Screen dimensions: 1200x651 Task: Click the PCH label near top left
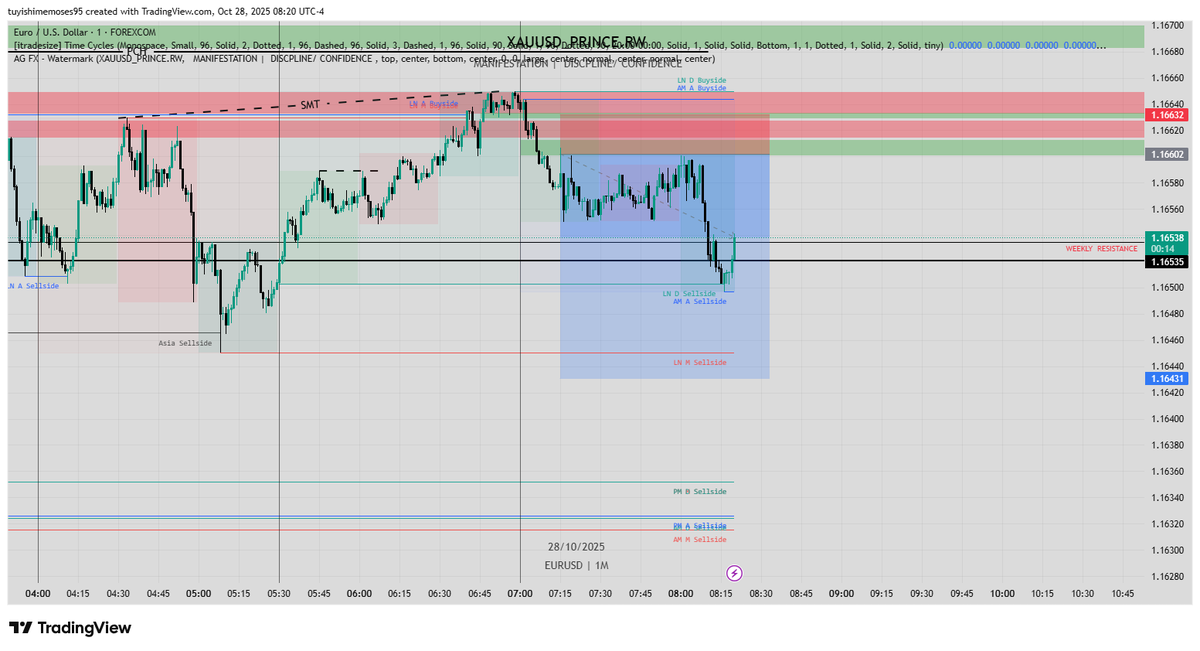pyautogui.click(x=137, y=51)
